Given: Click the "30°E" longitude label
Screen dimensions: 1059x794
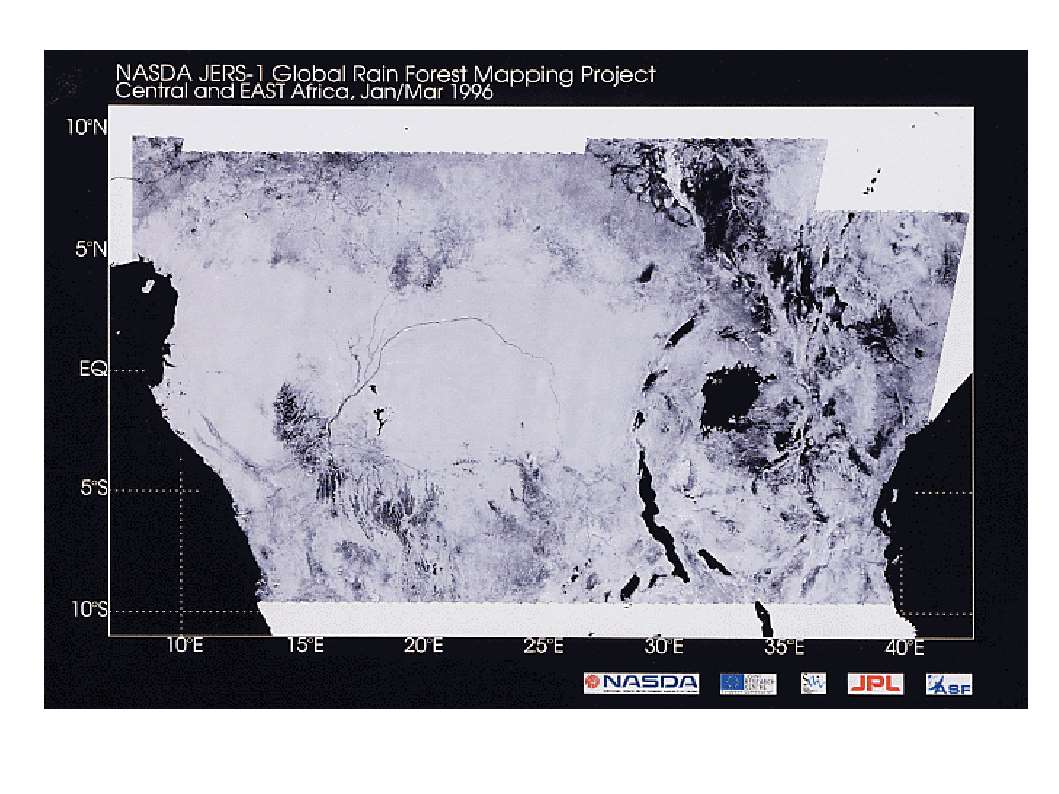Looking at the screenshot, I should [664, 646].
